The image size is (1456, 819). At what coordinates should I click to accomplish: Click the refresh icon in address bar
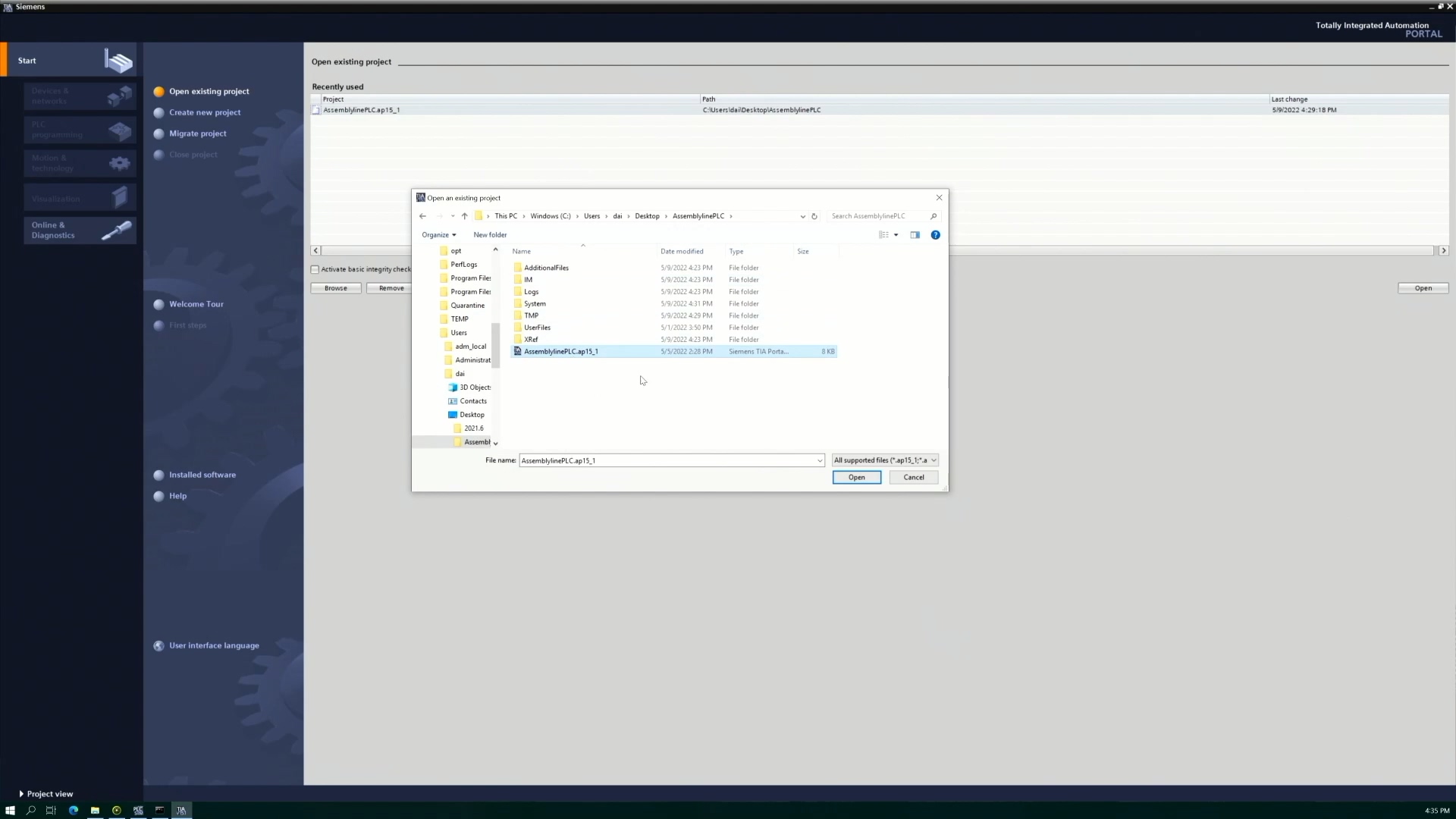click(x=814, y=216)
